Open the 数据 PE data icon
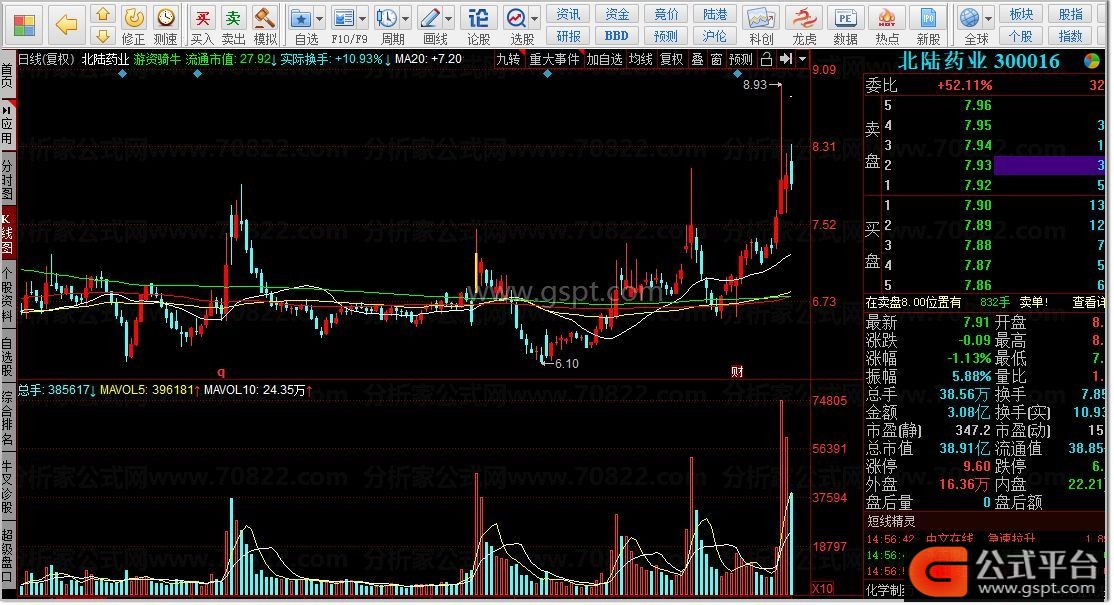The width and height of the screenshot is (1114, 605). 845,18
